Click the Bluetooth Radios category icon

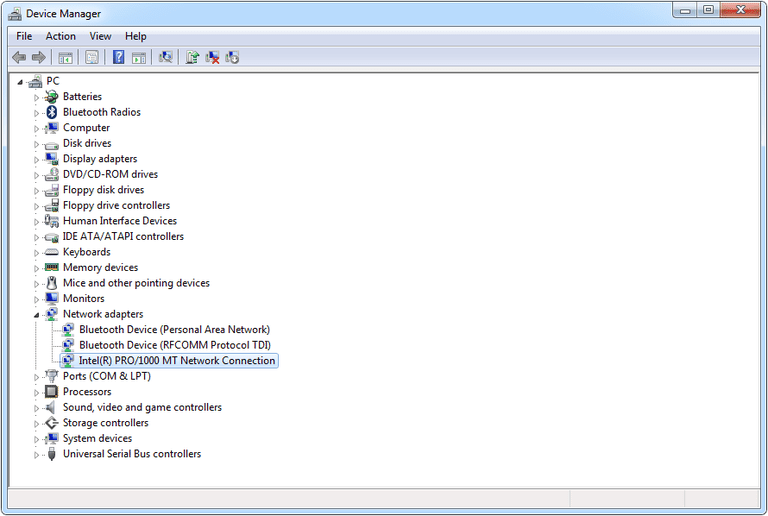51,112
